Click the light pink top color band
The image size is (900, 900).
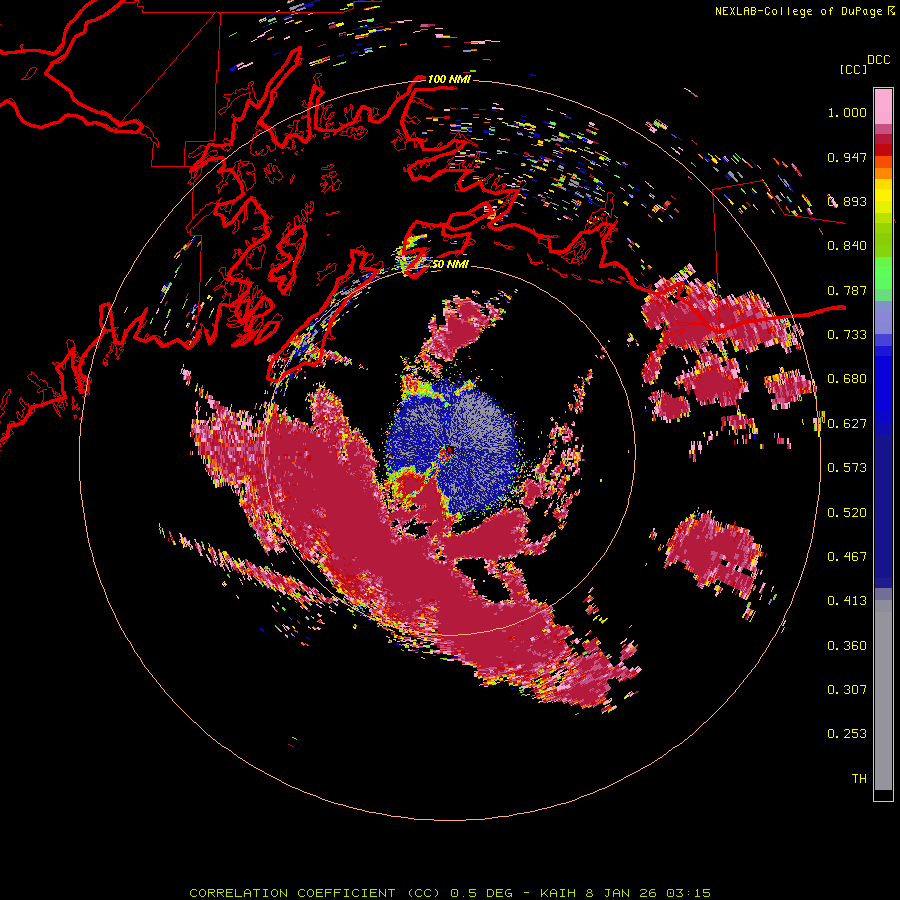click(x=883, y=106)
